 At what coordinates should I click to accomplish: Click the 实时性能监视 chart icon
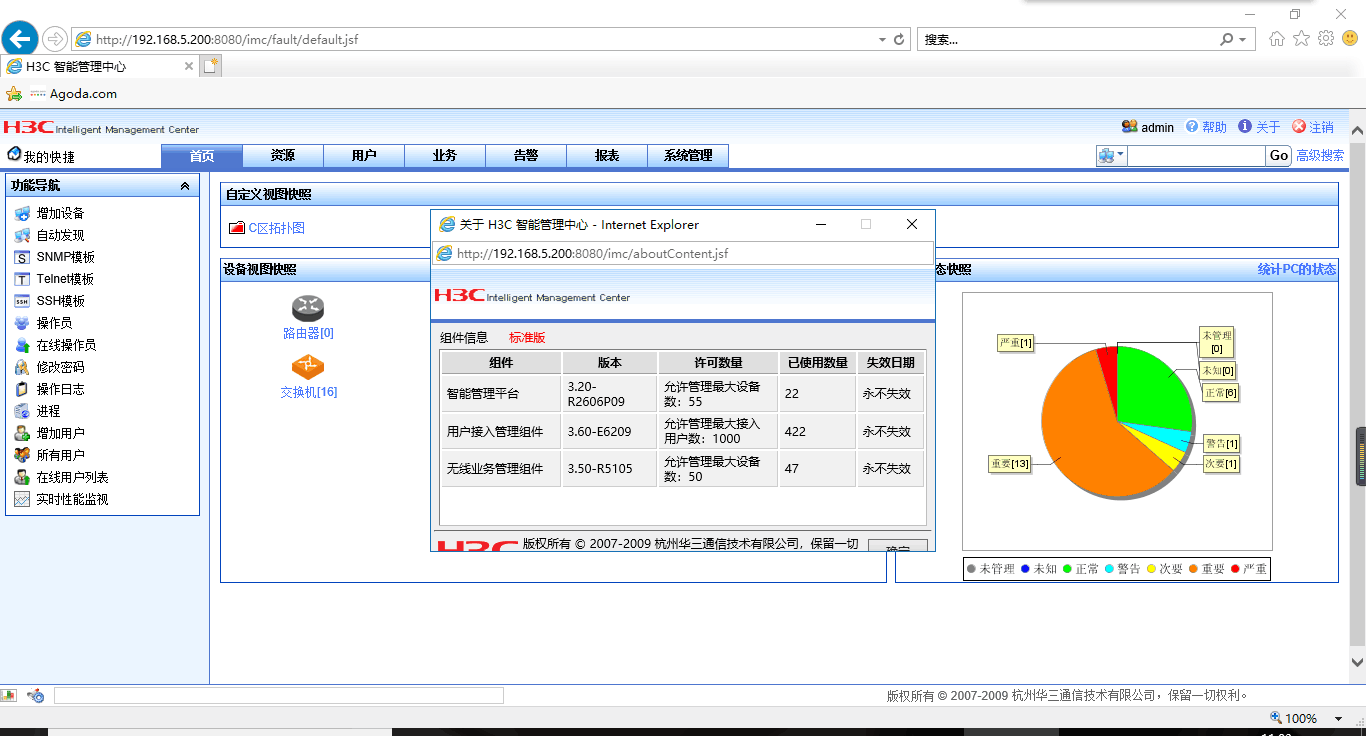22,499
